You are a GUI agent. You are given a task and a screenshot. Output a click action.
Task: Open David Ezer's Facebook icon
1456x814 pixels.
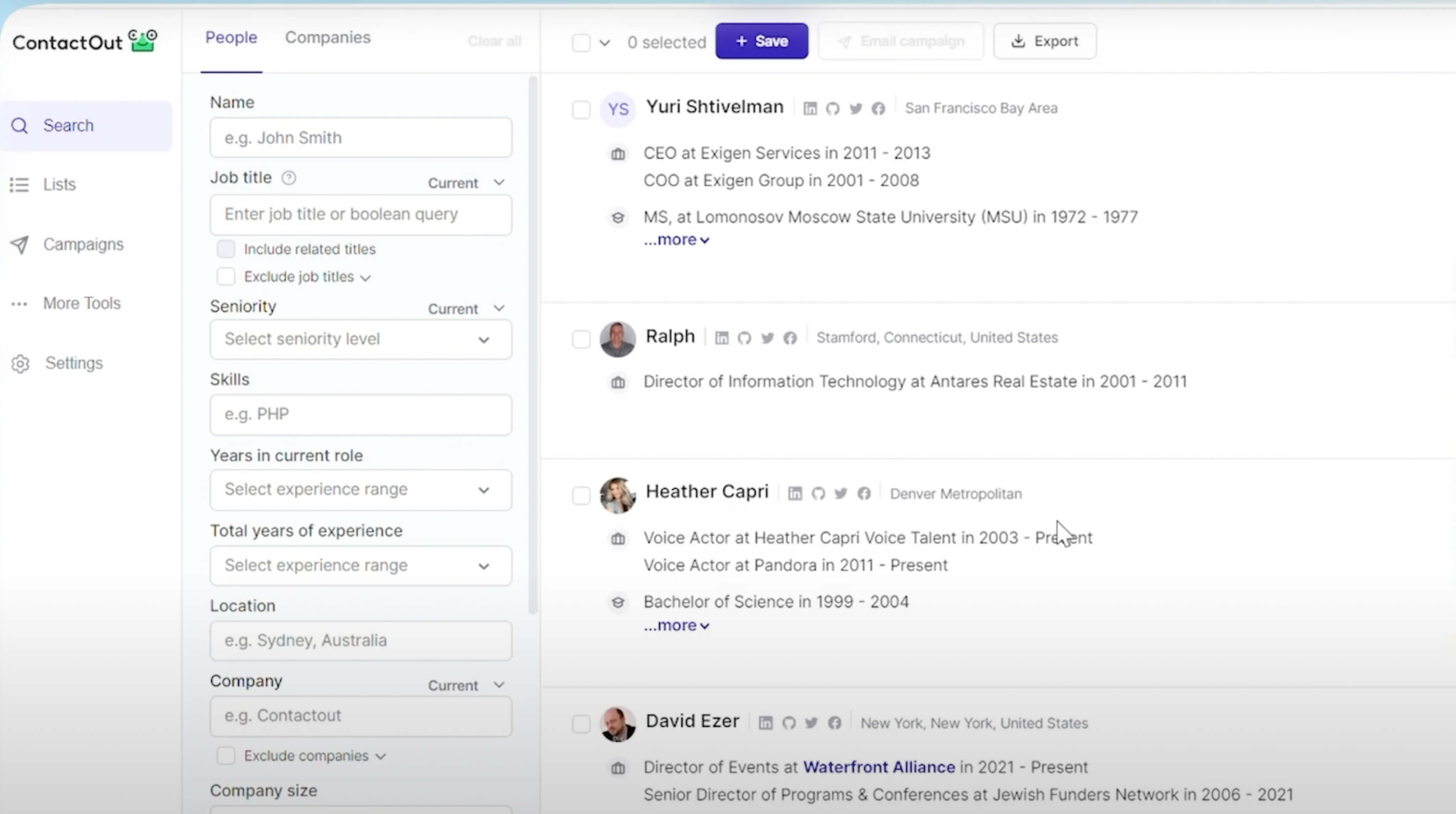click(834, 723)
